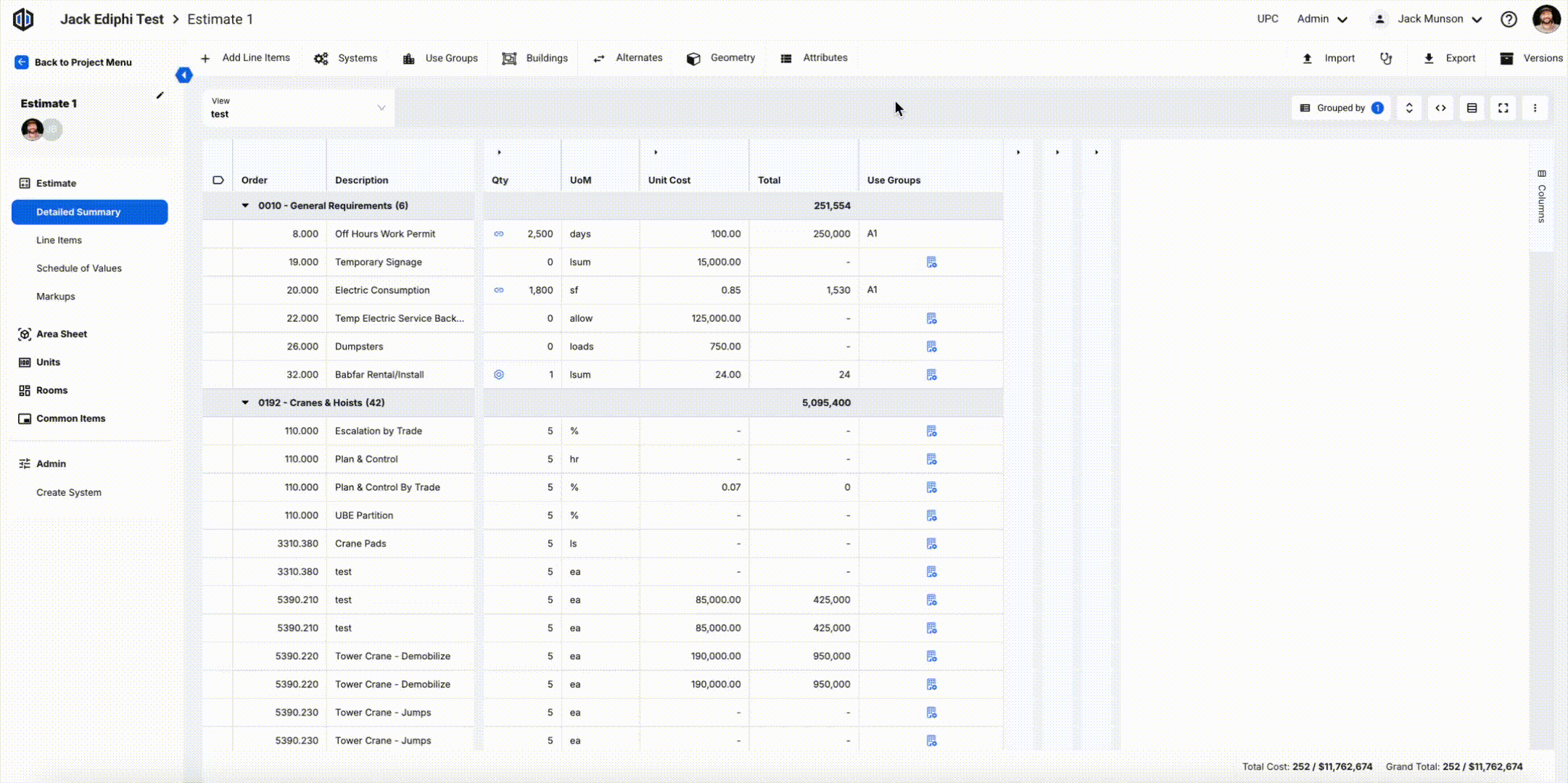1568x783 pixels.
Task: Click the three-dot more options icon
Action: [x=1535, y=108]
